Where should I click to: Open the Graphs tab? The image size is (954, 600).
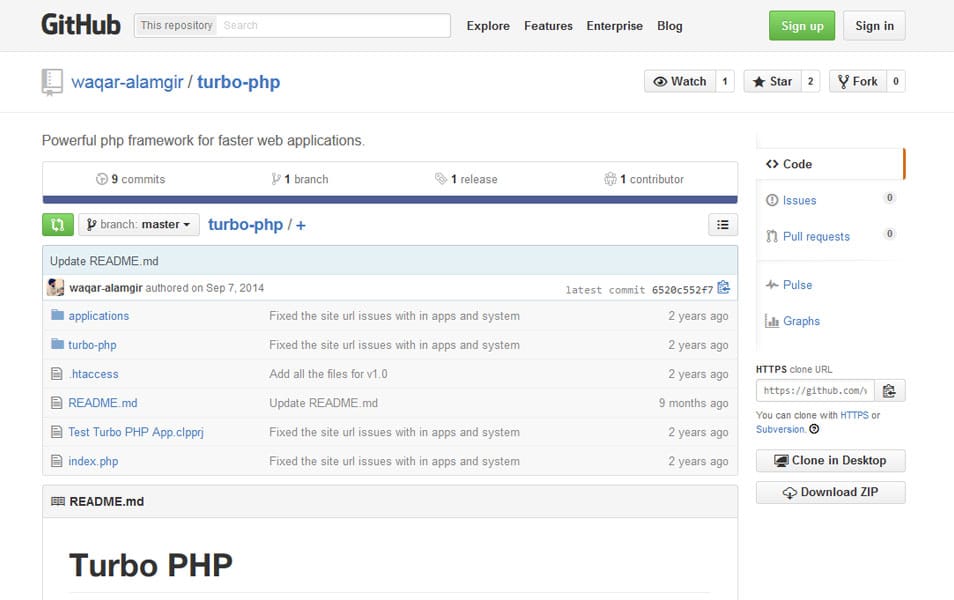[801, 321]
